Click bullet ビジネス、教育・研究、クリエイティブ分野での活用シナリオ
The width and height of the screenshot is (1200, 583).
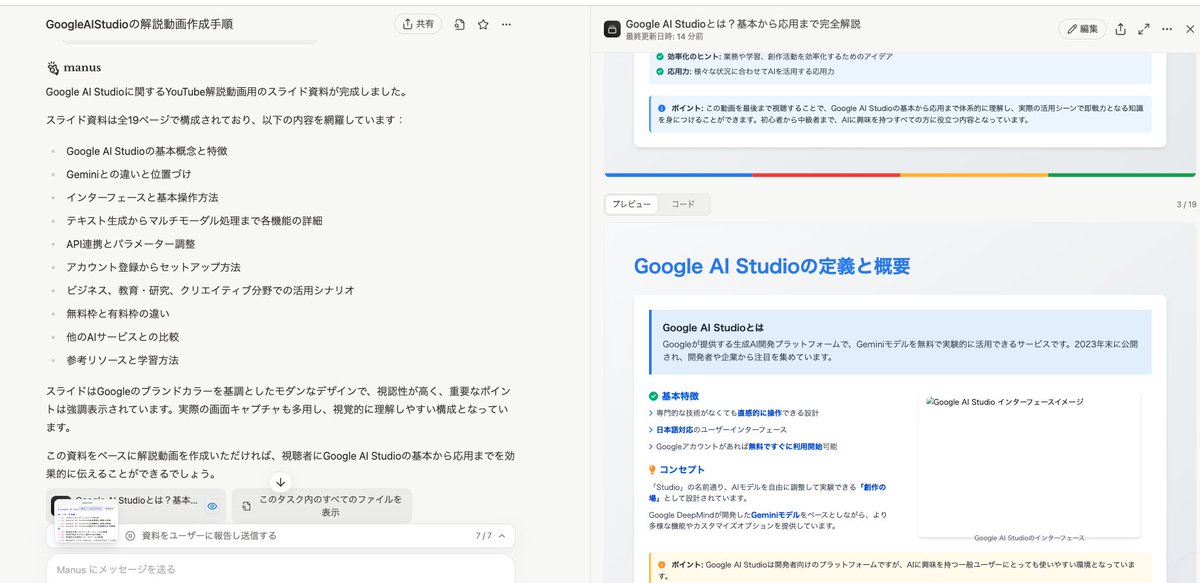pos(210,291)
